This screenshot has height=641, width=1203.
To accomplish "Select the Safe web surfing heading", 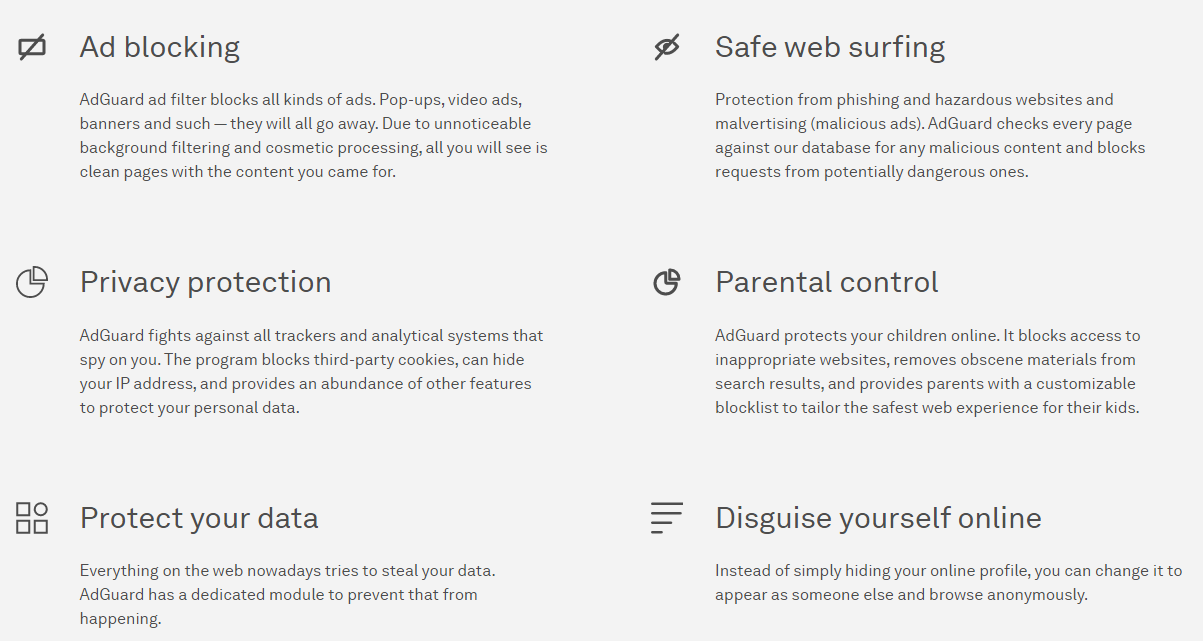I will click(830, 47).
